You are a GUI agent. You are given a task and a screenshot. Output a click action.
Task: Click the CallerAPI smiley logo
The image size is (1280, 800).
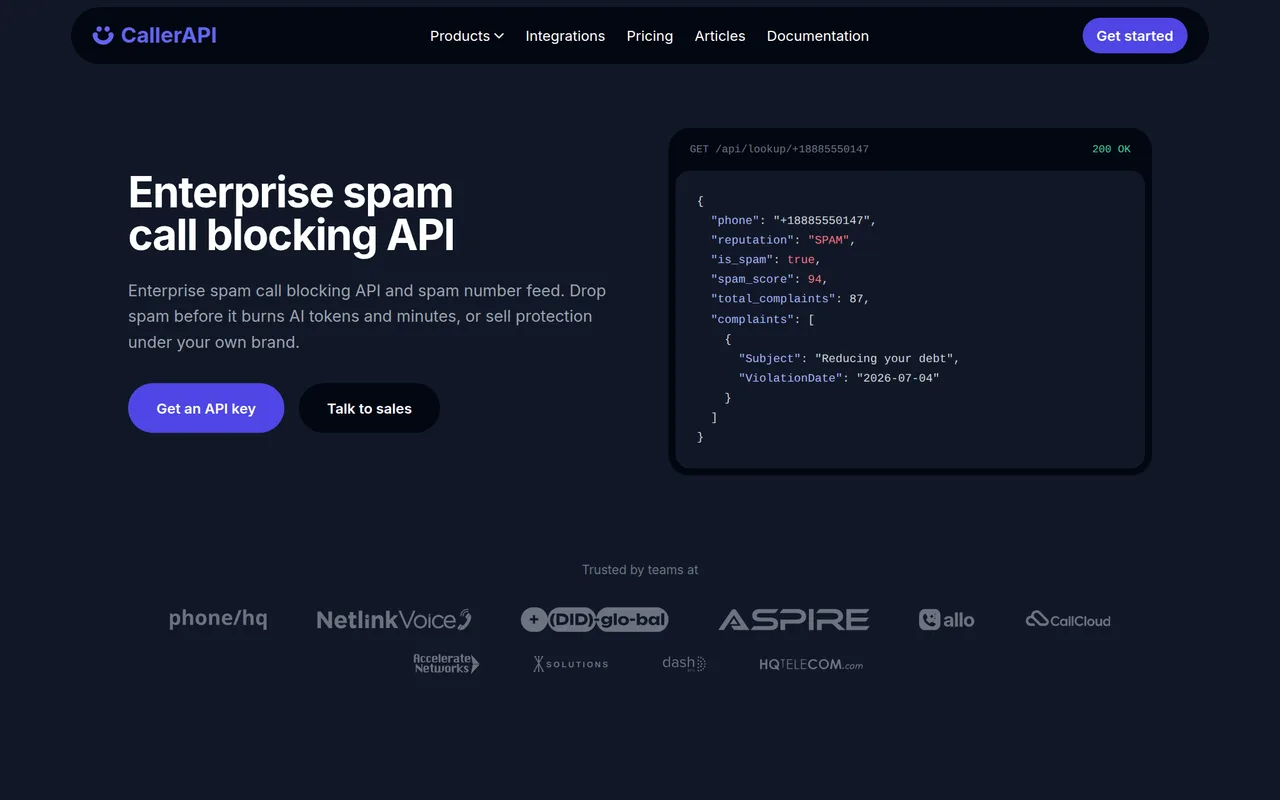154,36
